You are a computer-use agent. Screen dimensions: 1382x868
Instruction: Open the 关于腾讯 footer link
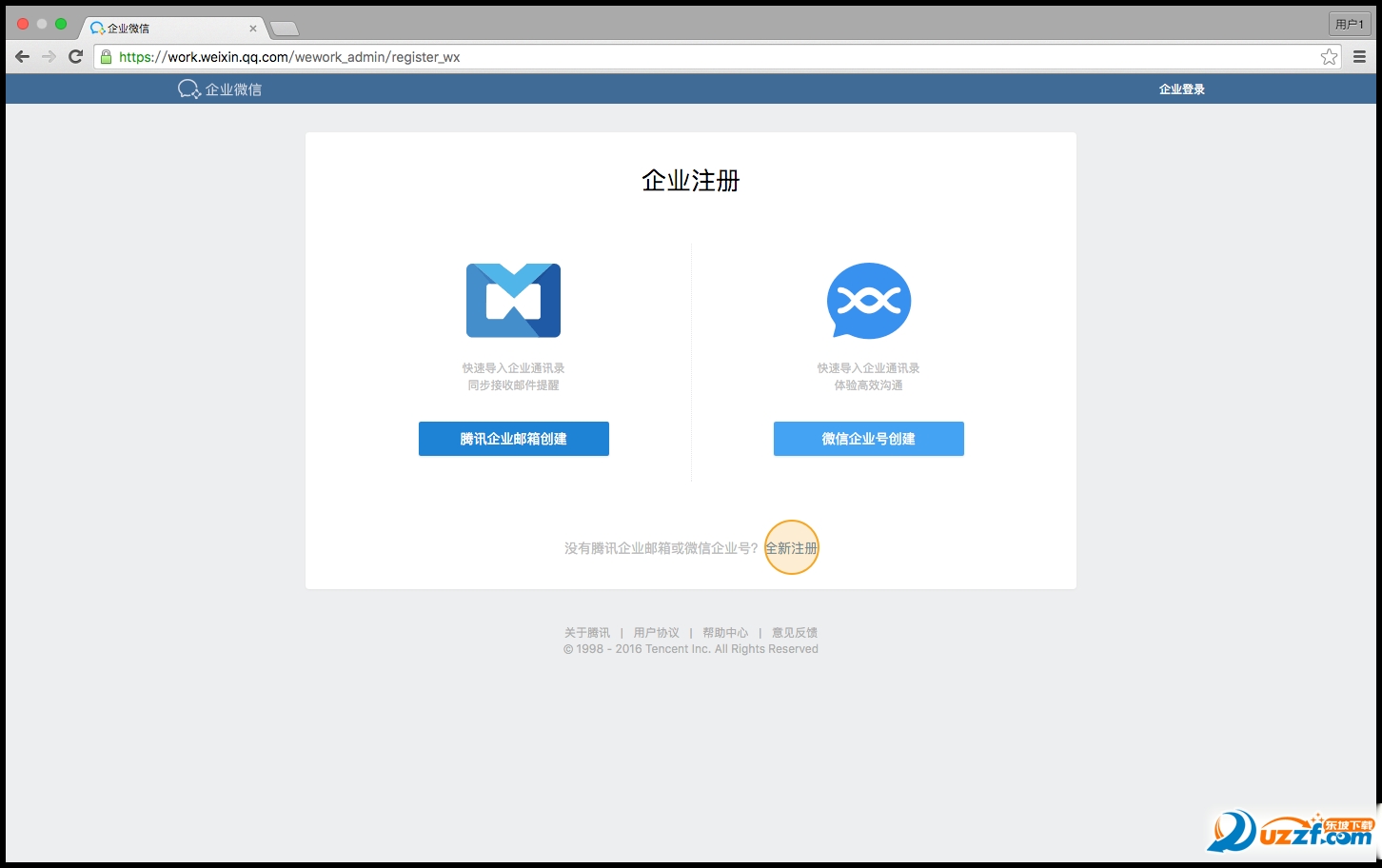pos(587,633)
